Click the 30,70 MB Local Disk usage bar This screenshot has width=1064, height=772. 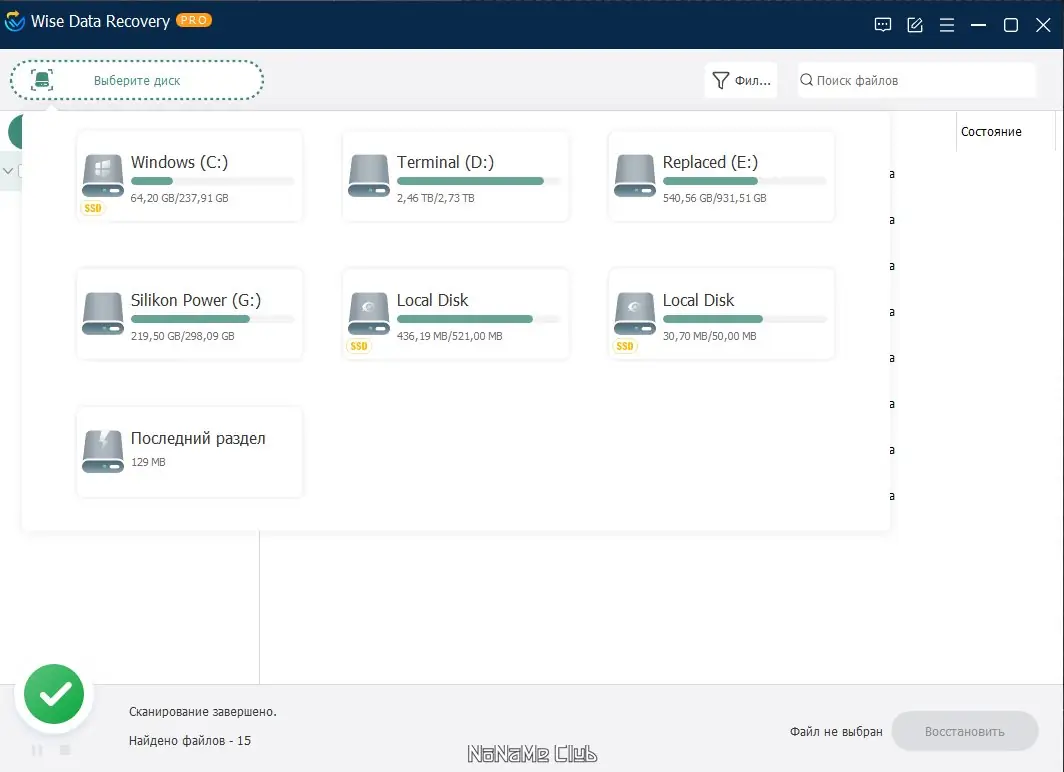coord(744,319)
